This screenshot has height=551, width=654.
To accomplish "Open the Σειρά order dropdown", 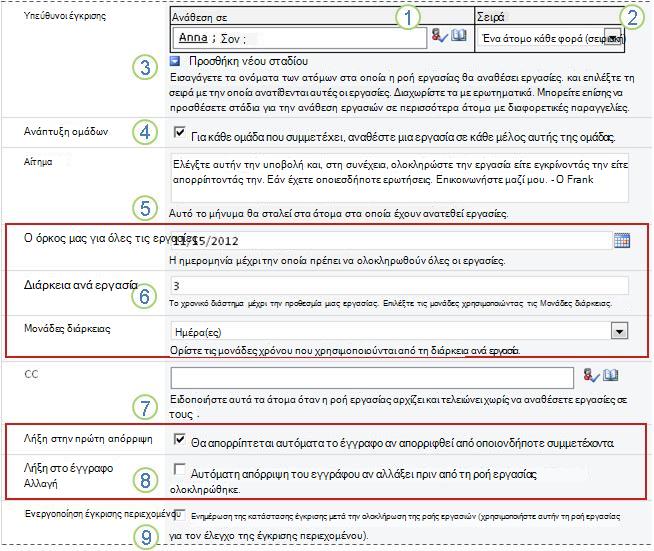I will point(613,38).
